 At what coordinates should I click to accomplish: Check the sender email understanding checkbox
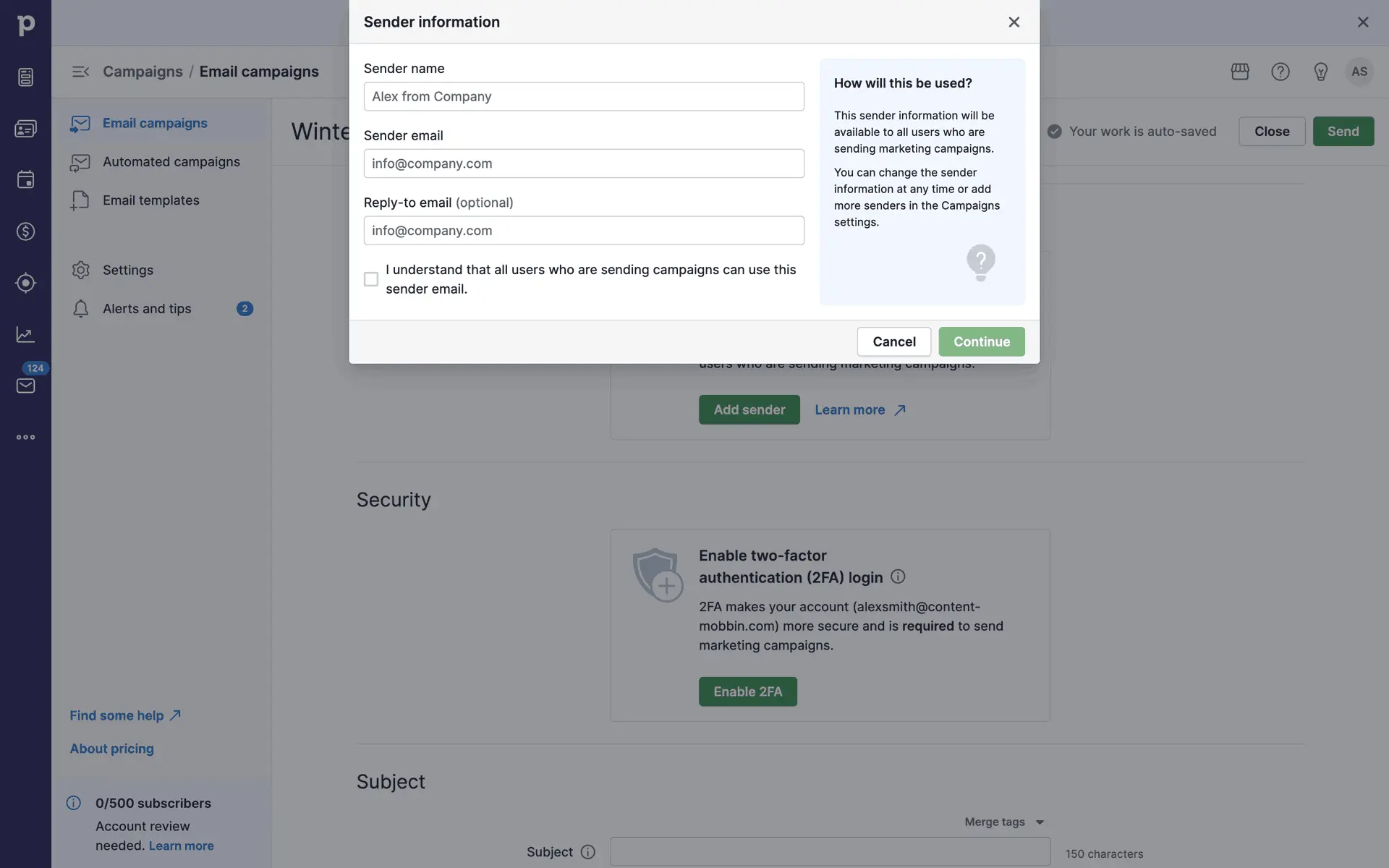[x=371, y=279]
